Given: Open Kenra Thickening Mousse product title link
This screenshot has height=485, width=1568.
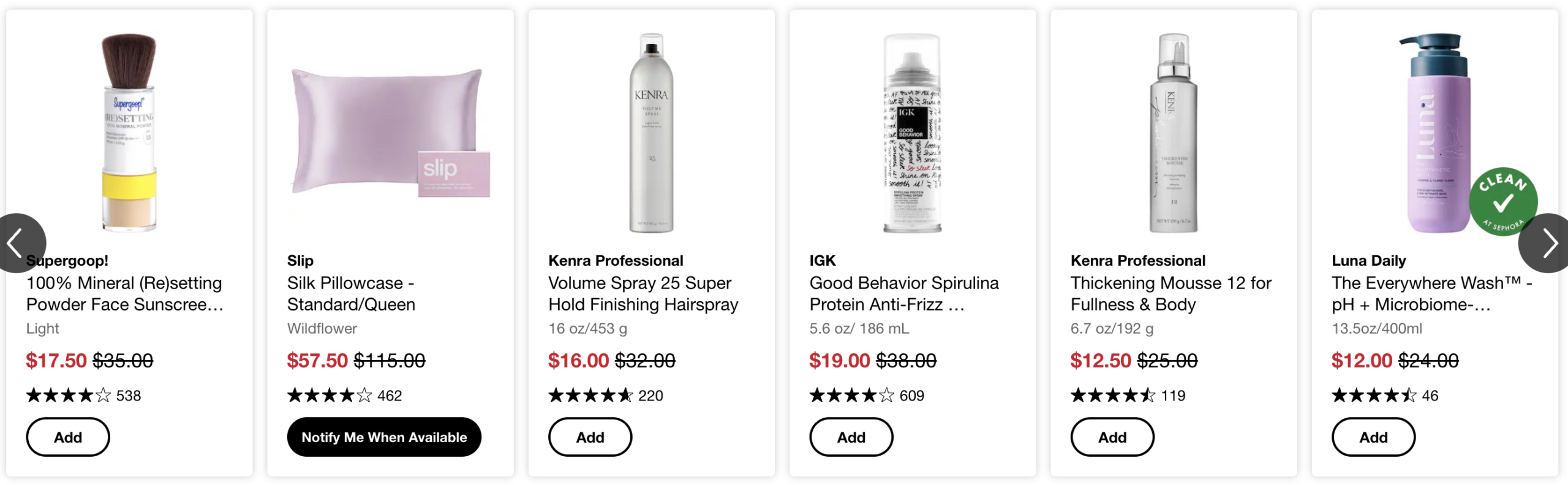Looking at the screenshot, I should (x=1170, y=294).
